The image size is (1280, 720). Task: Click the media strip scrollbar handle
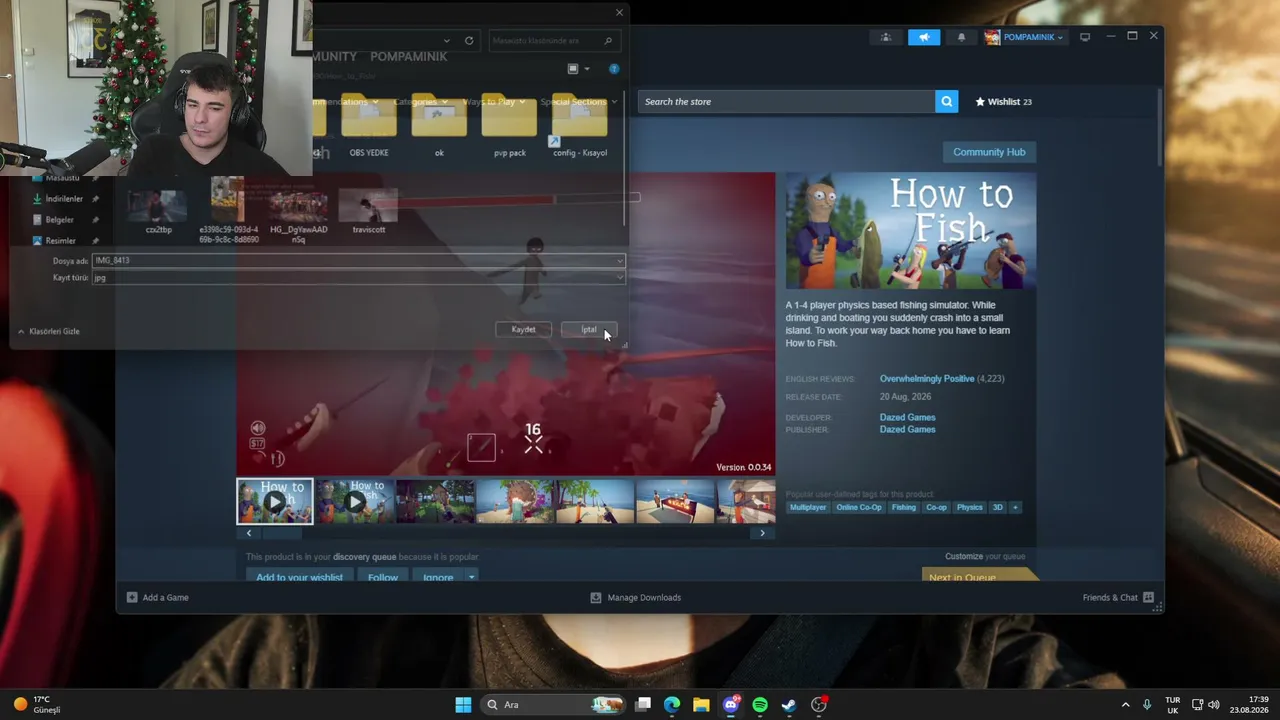coord(281,533)
